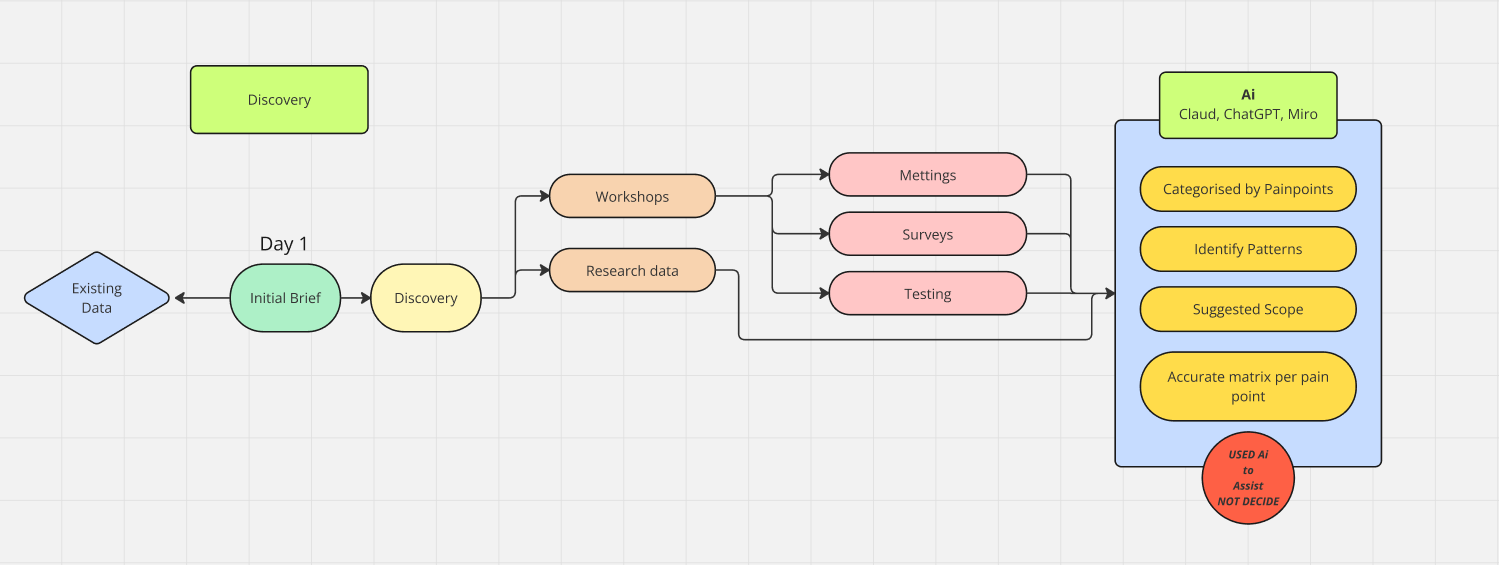The width and height of the screenshot is (1499, 565).
Task: Select the Existing Data diamond shape
Action: (x=97, y=298)
